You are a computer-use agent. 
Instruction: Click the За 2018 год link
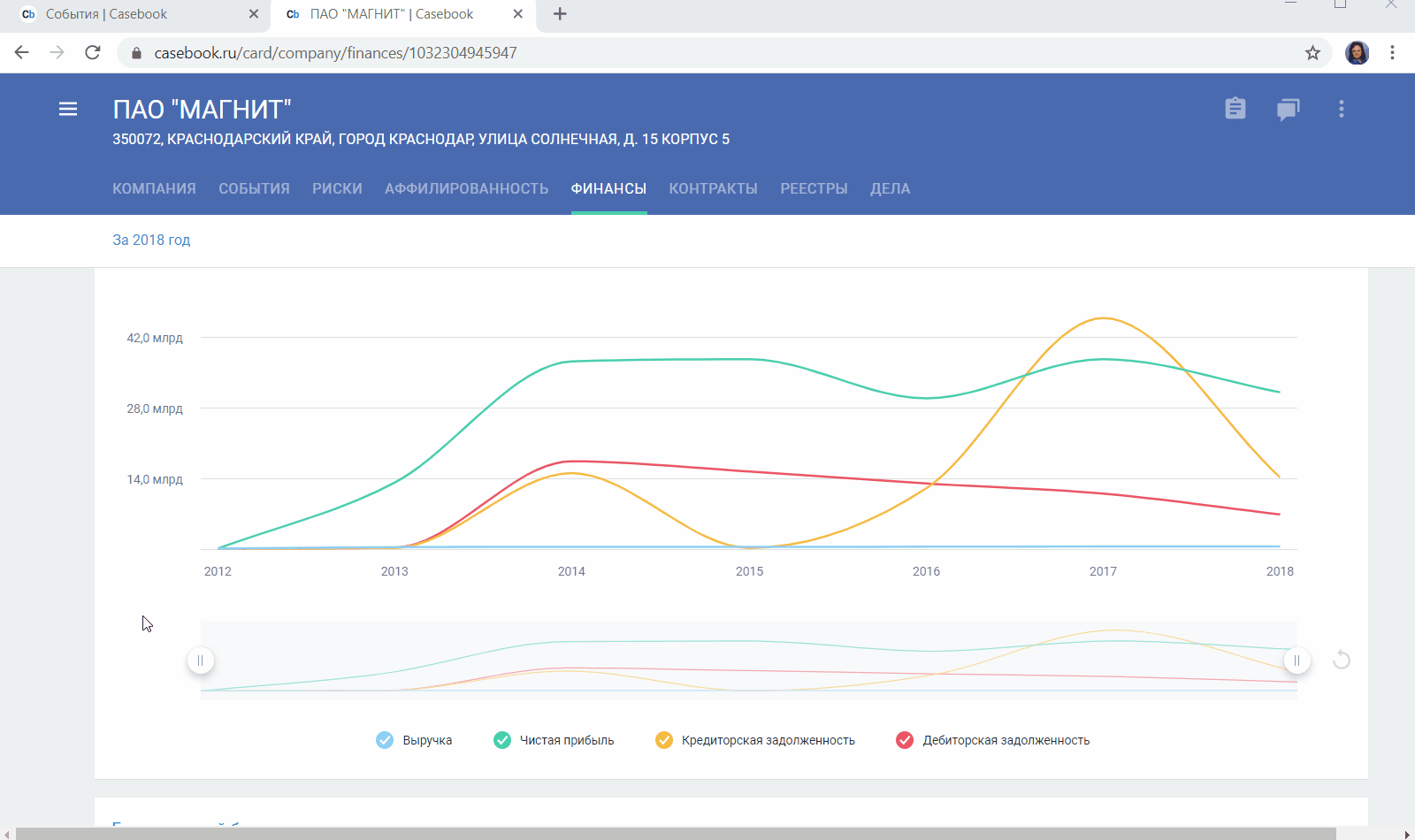click(151, 240)
